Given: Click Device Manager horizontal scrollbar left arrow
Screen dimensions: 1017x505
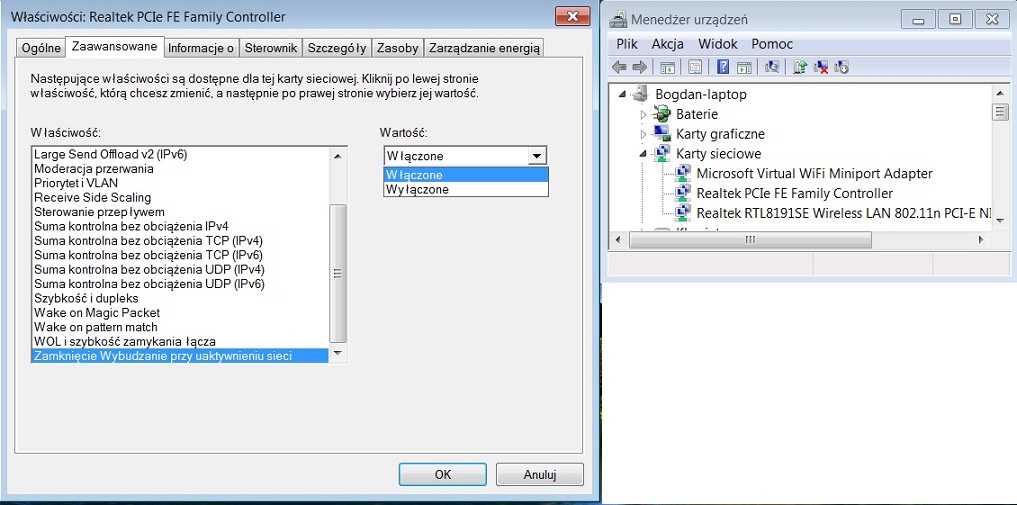Looking at the screenshot, I should (x=617, y=240).
